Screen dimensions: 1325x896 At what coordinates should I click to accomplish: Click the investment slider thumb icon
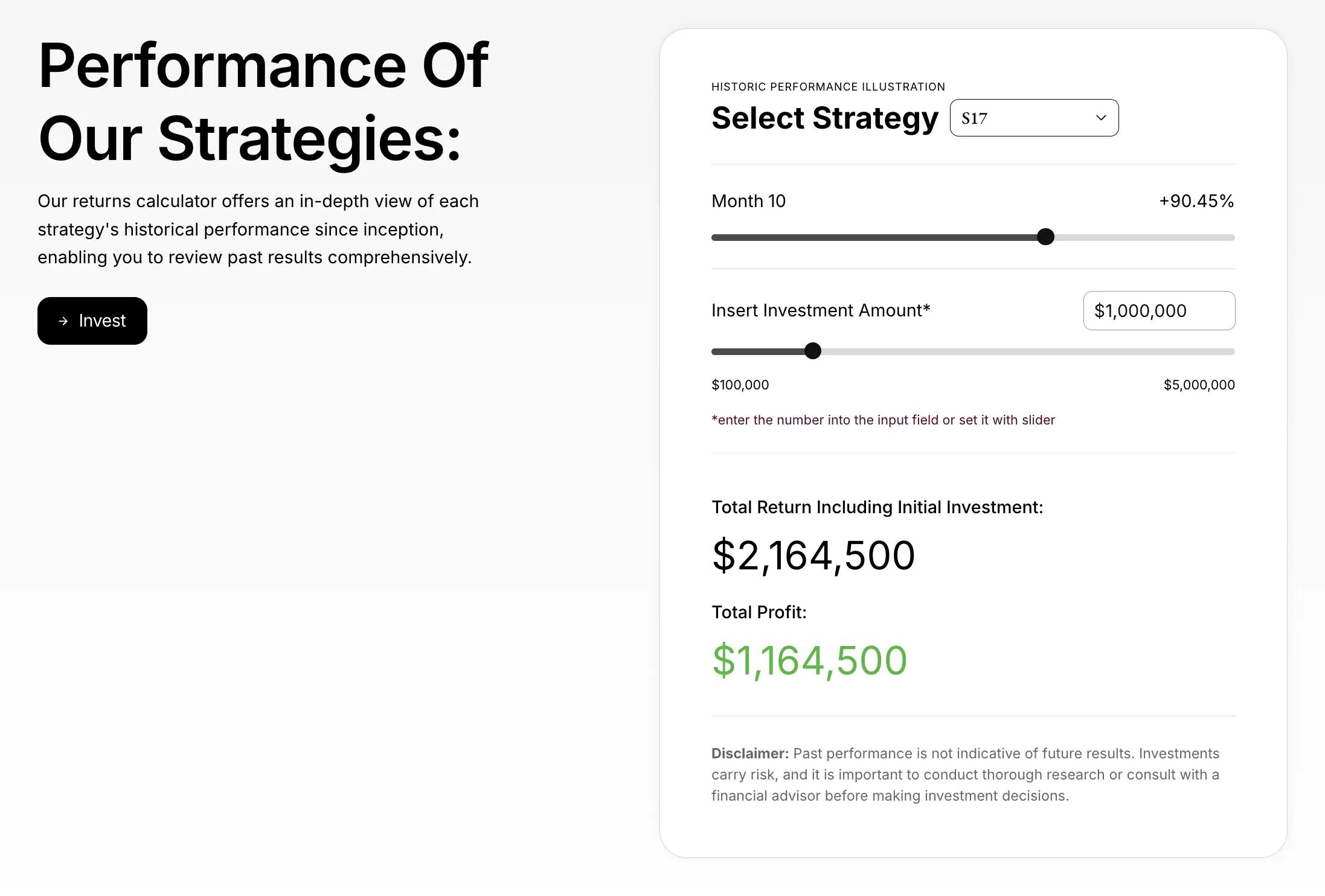click(814, 351)
